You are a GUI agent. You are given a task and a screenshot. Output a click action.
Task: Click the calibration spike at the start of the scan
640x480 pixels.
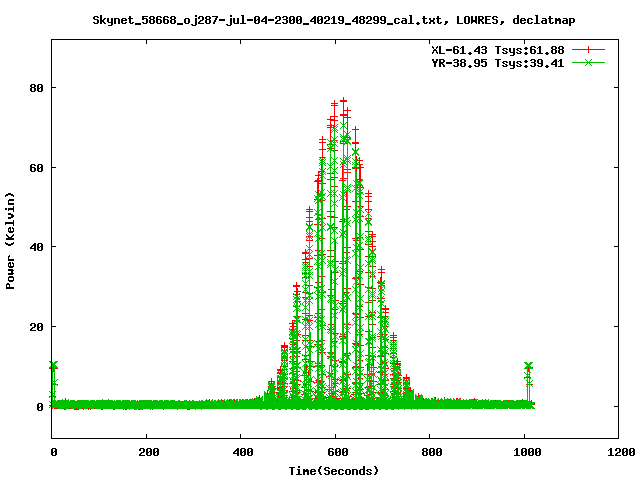coord(53,380)
